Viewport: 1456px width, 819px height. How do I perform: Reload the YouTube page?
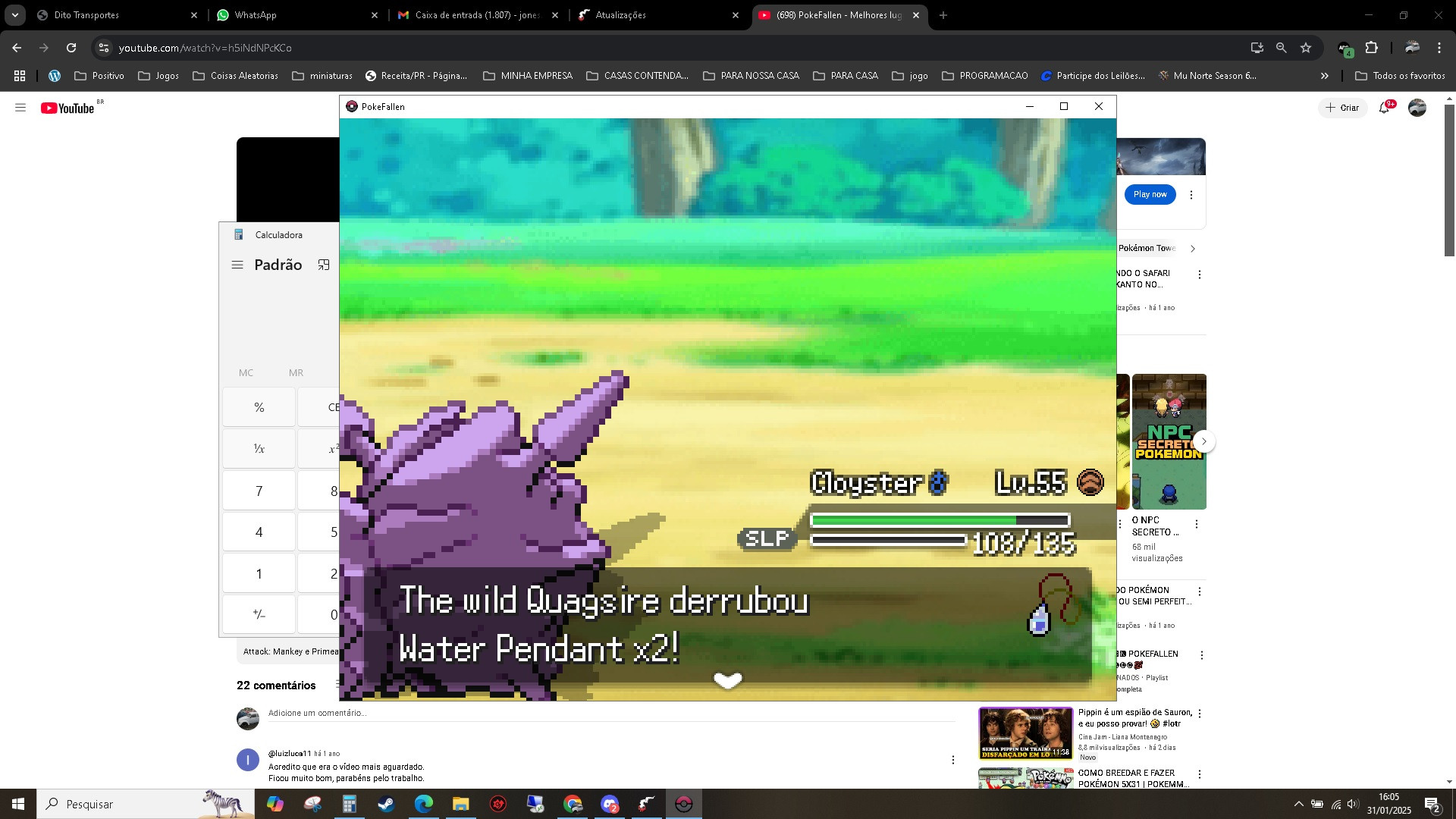coord(71,48)
